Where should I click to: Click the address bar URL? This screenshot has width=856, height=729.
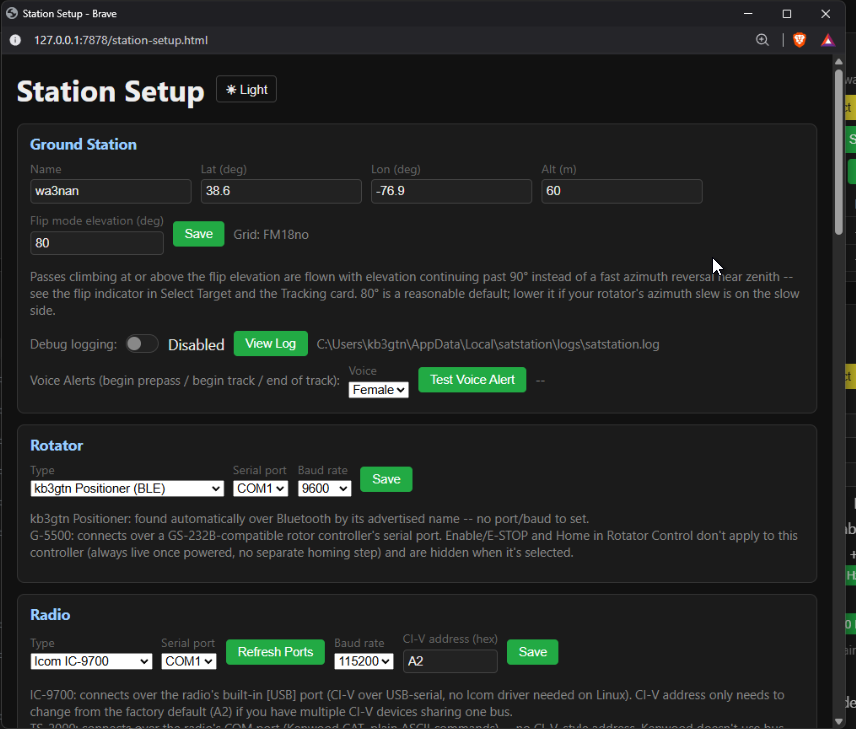[x=121, y=40]
